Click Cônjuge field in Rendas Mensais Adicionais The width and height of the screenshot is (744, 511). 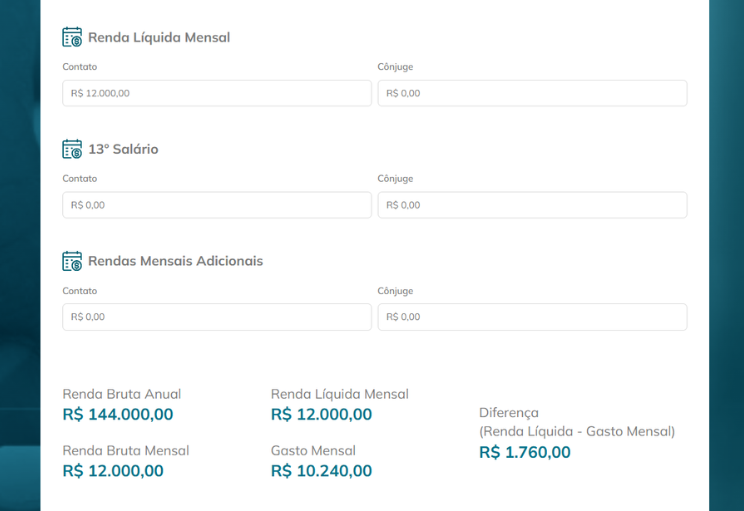[x=532, y=317]
